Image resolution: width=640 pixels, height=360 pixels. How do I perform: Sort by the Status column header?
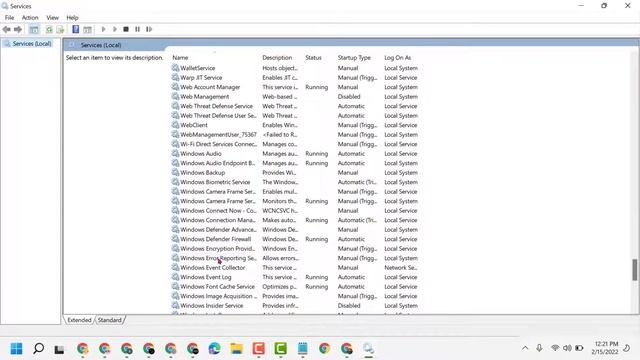click(x=313, y=58)
